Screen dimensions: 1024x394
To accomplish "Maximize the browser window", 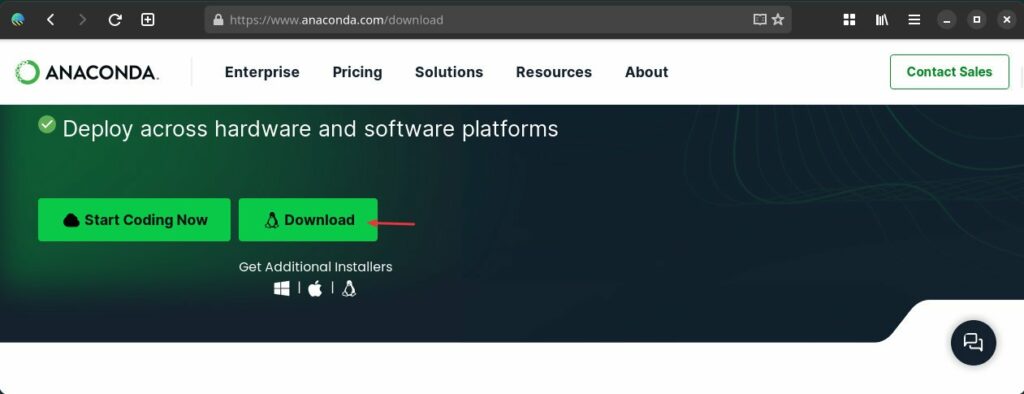I will pos(976,20).
